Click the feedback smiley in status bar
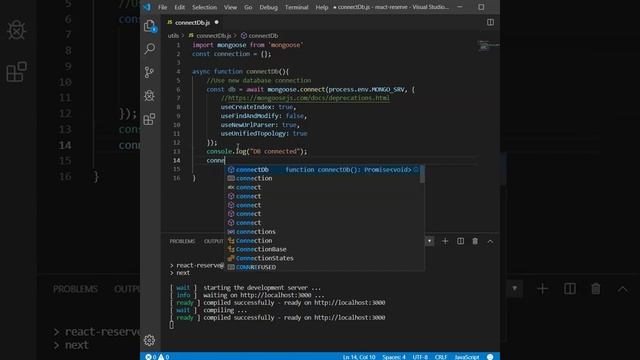640x360 pixels. [x=490, y=357]
